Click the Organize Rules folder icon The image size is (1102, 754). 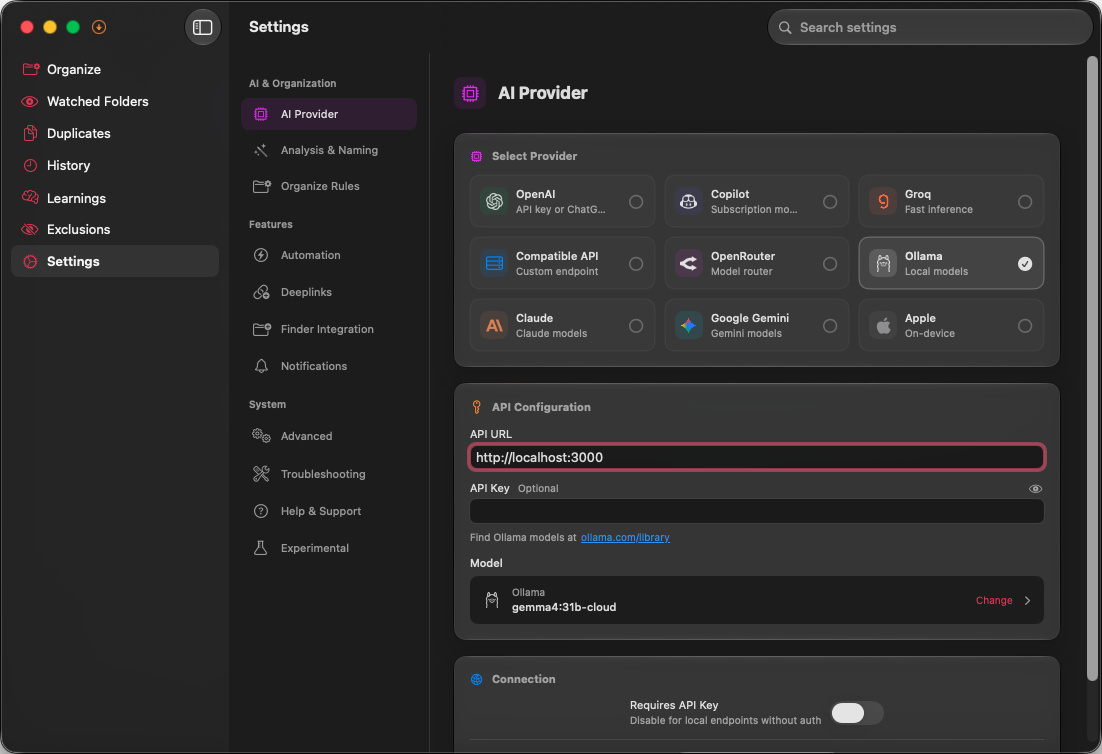click(261, 186)
